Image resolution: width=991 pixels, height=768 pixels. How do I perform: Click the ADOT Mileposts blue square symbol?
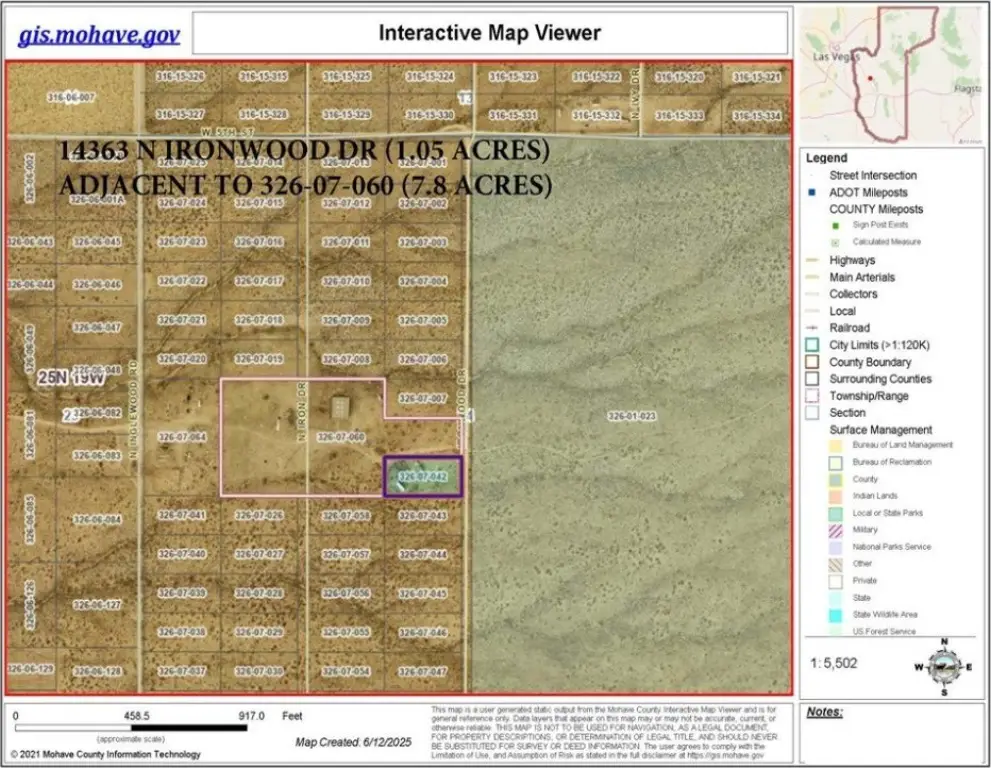point(813,192)
